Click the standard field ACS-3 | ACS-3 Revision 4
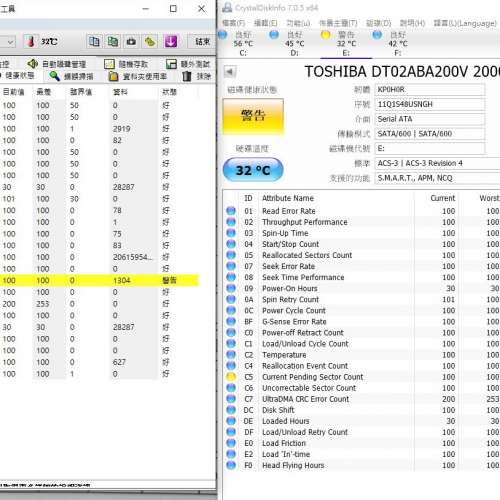The height and width of the screenshot is (500, 500). click(x=437, y=163)
